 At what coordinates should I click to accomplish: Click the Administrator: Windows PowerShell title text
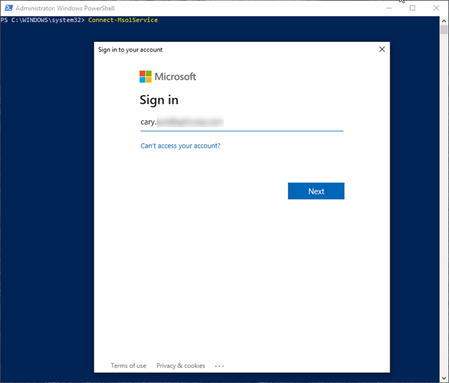pos(65,8)
